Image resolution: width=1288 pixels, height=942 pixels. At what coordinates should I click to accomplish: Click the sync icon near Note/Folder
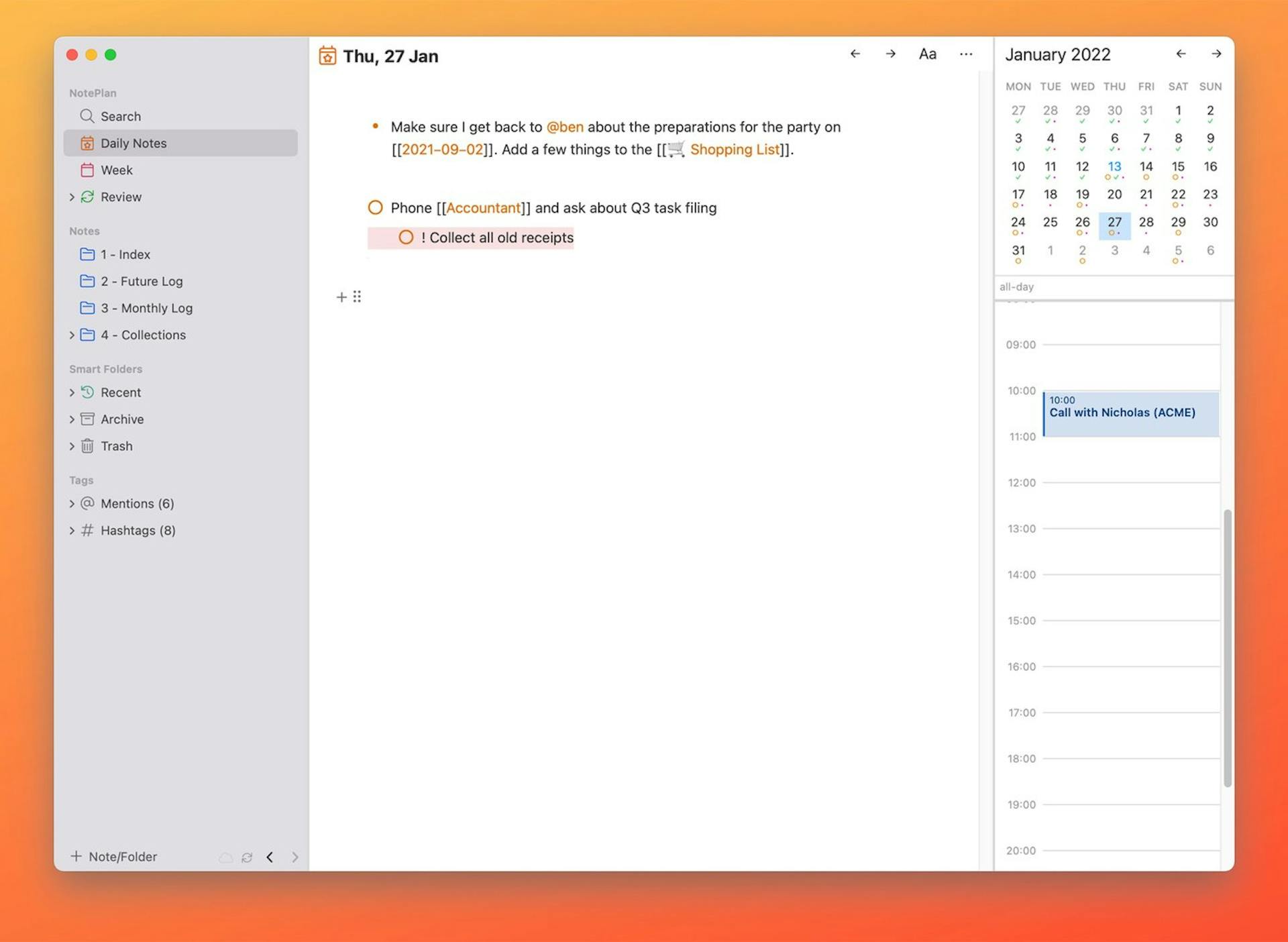[x=247, y=857]
